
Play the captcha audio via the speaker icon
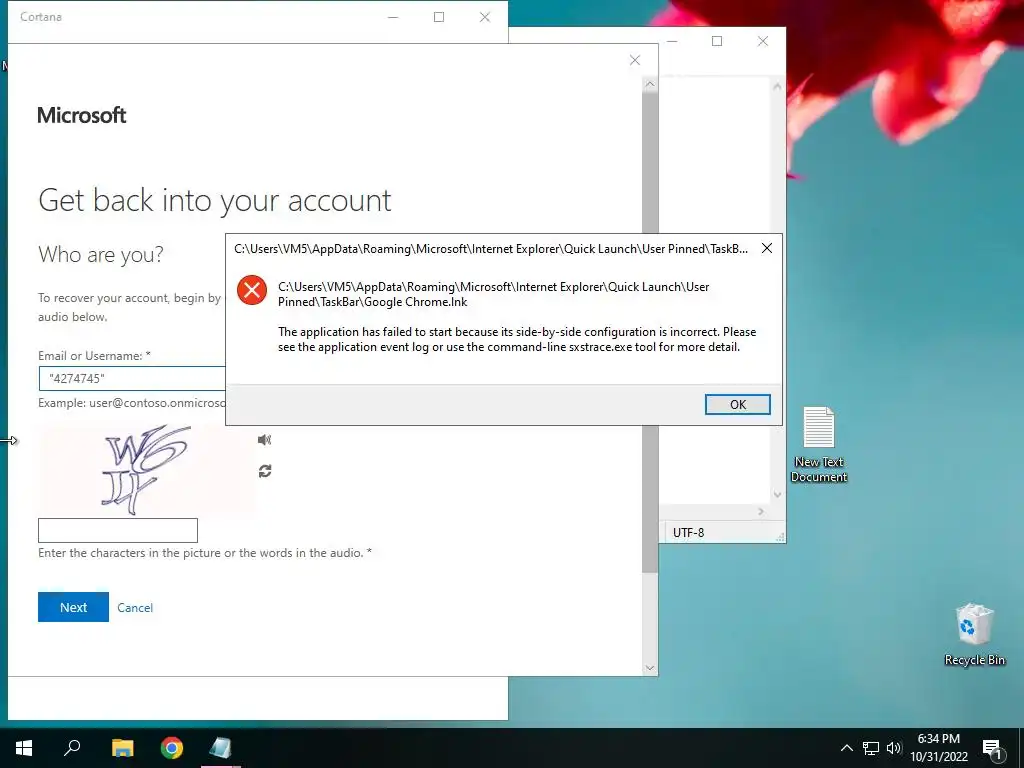tap(264, 440)
